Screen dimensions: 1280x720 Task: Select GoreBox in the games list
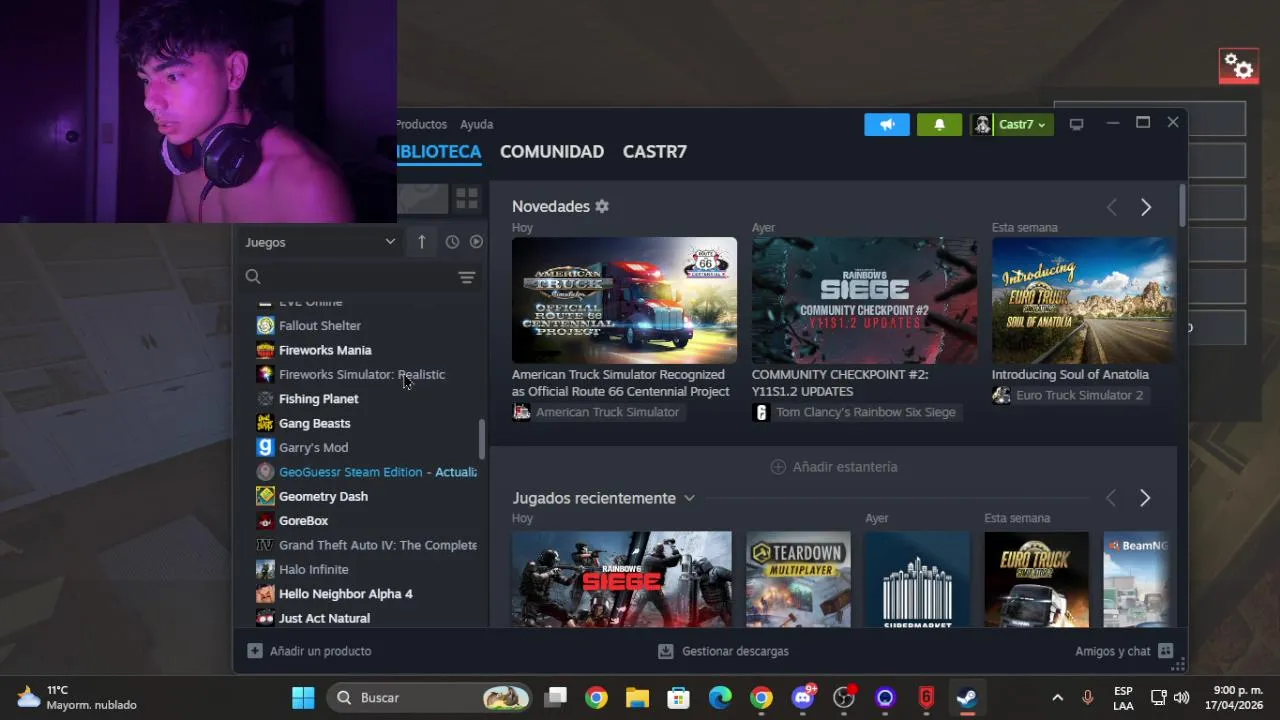pos(303,521)
